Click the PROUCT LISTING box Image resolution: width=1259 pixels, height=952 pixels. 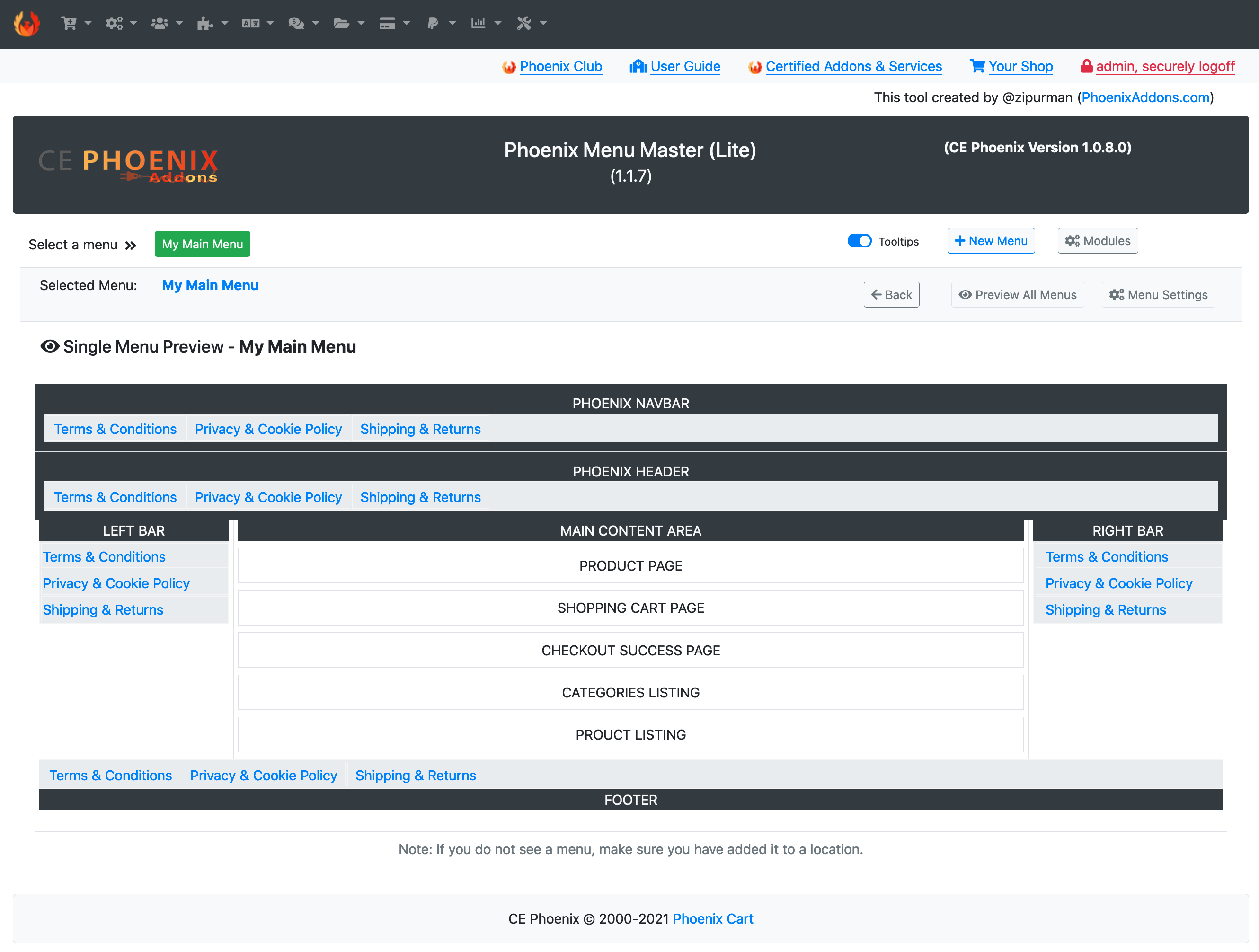pos(630,735)
